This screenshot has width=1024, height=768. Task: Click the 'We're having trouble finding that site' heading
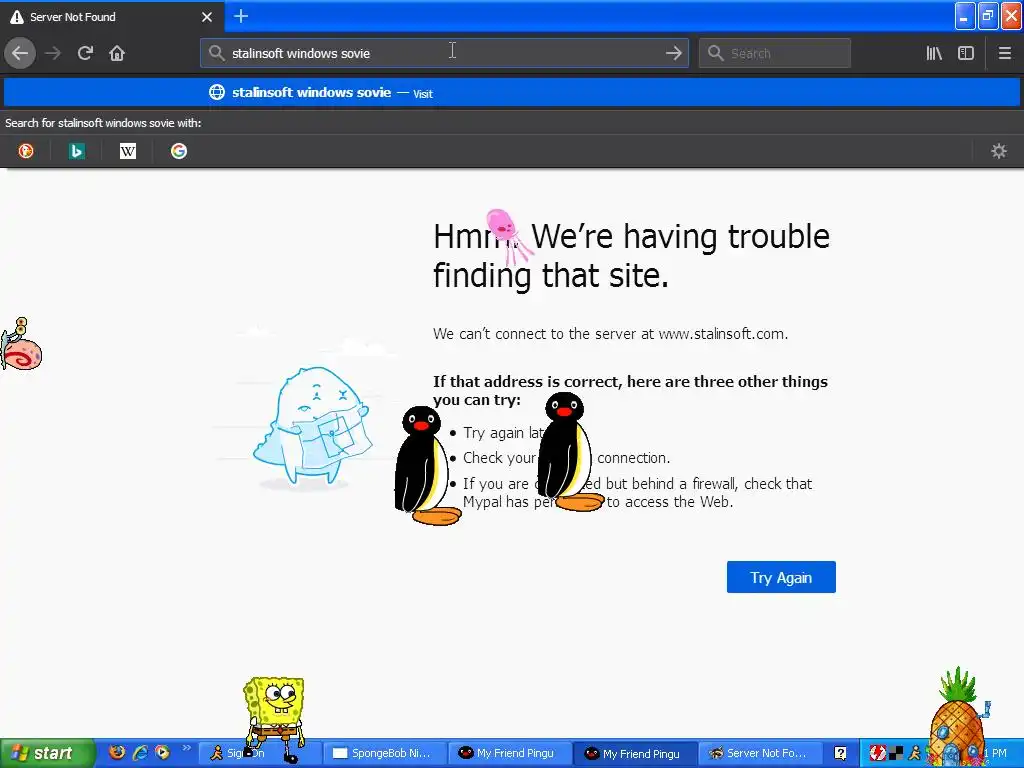click(x=631, y=255)
